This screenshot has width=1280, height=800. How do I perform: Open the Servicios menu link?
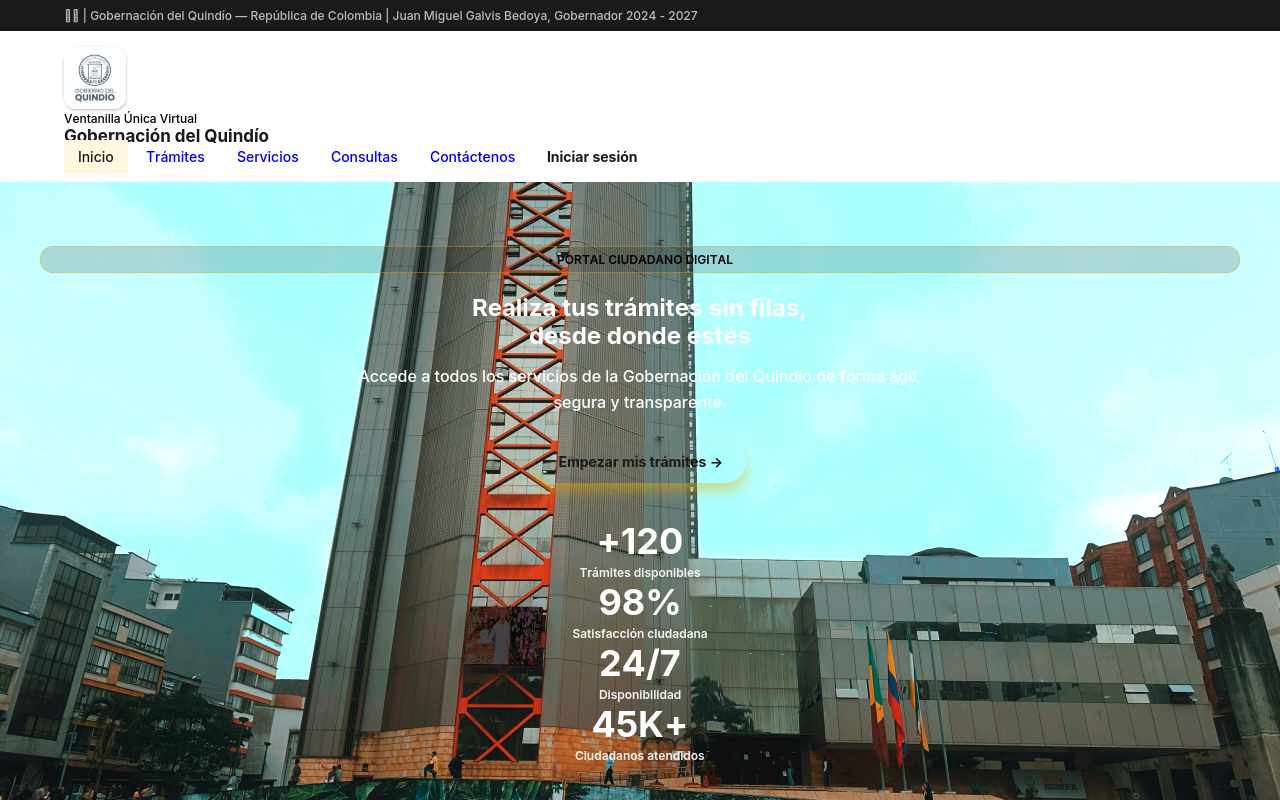pos(268,157)
